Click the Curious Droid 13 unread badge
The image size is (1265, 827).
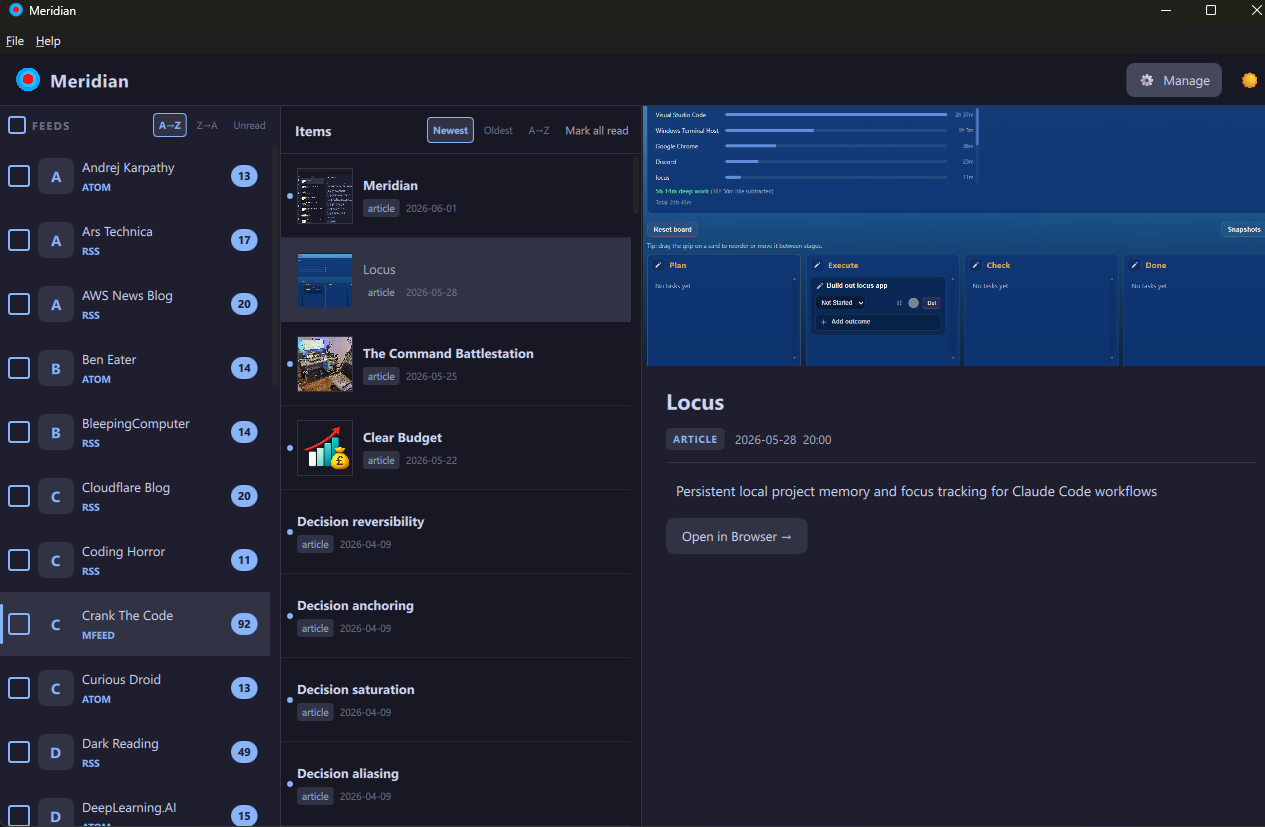click(x=244, y=688)
